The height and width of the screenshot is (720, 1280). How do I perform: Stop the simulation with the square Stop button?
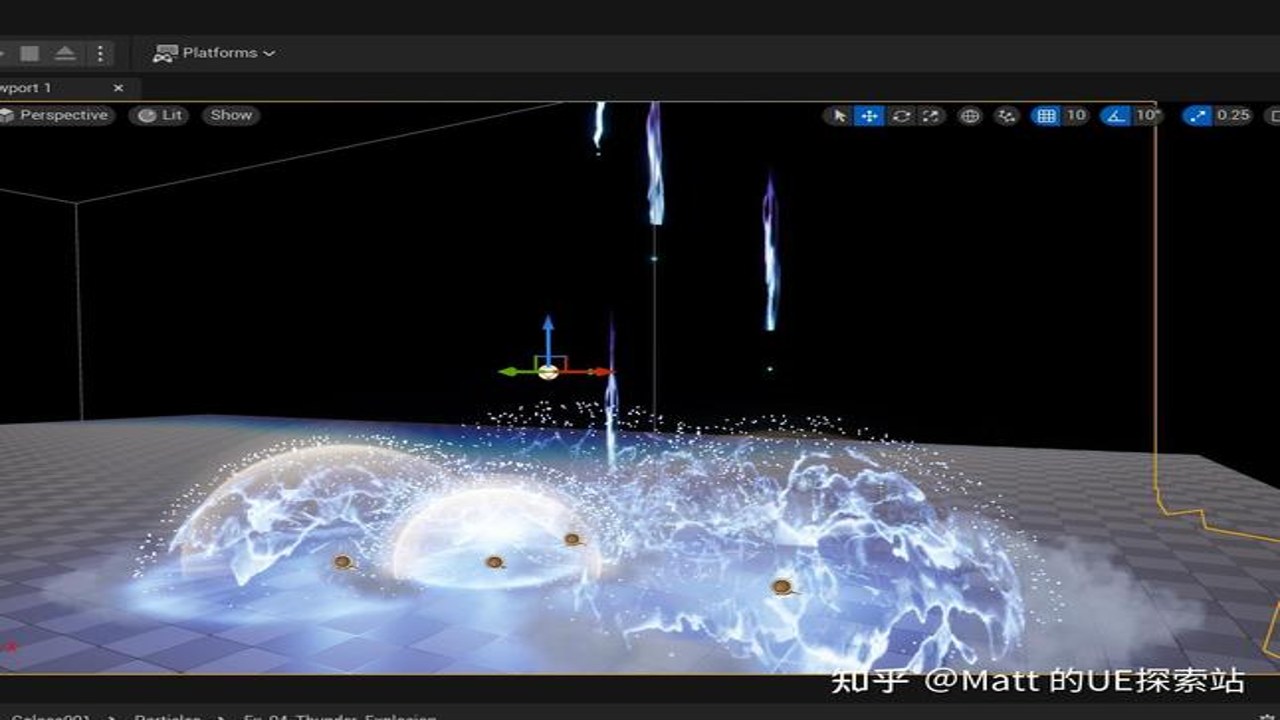point(30,53)
